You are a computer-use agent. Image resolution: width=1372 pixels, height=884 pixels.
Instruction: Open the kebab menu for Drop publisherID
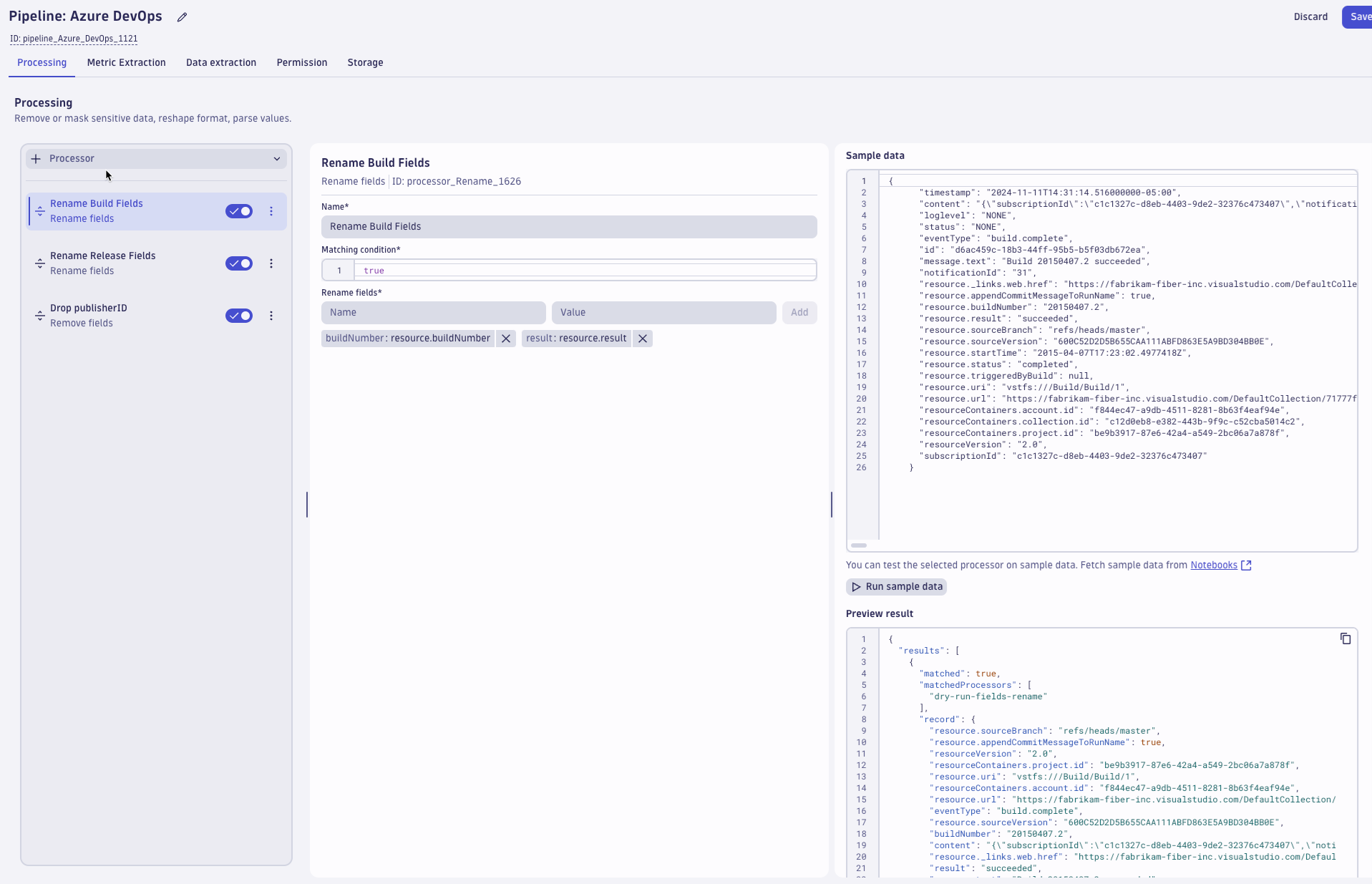(271, 316)
